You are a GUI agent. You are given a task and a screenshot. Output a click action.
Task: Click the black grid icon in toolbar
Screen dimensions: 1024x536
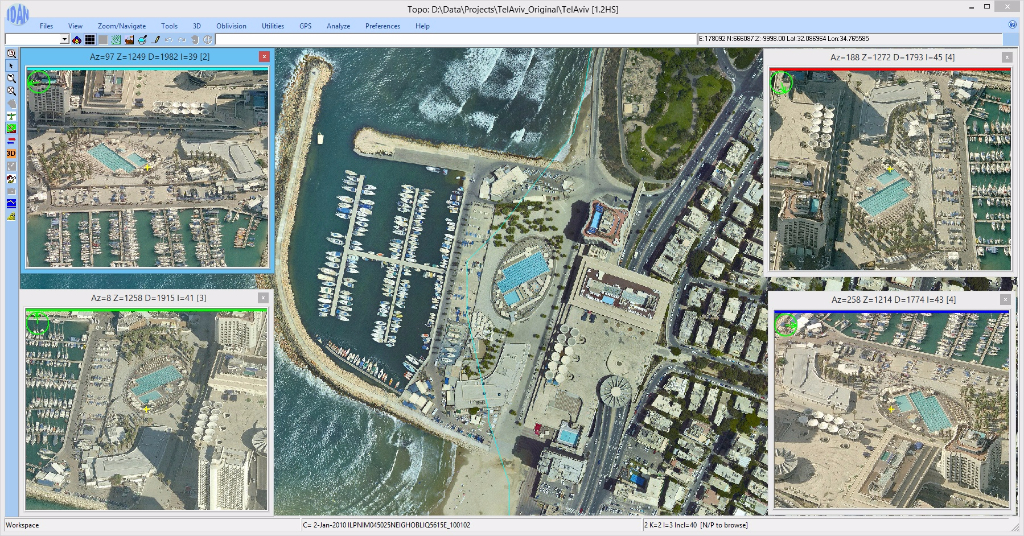[x=89, y=39]
